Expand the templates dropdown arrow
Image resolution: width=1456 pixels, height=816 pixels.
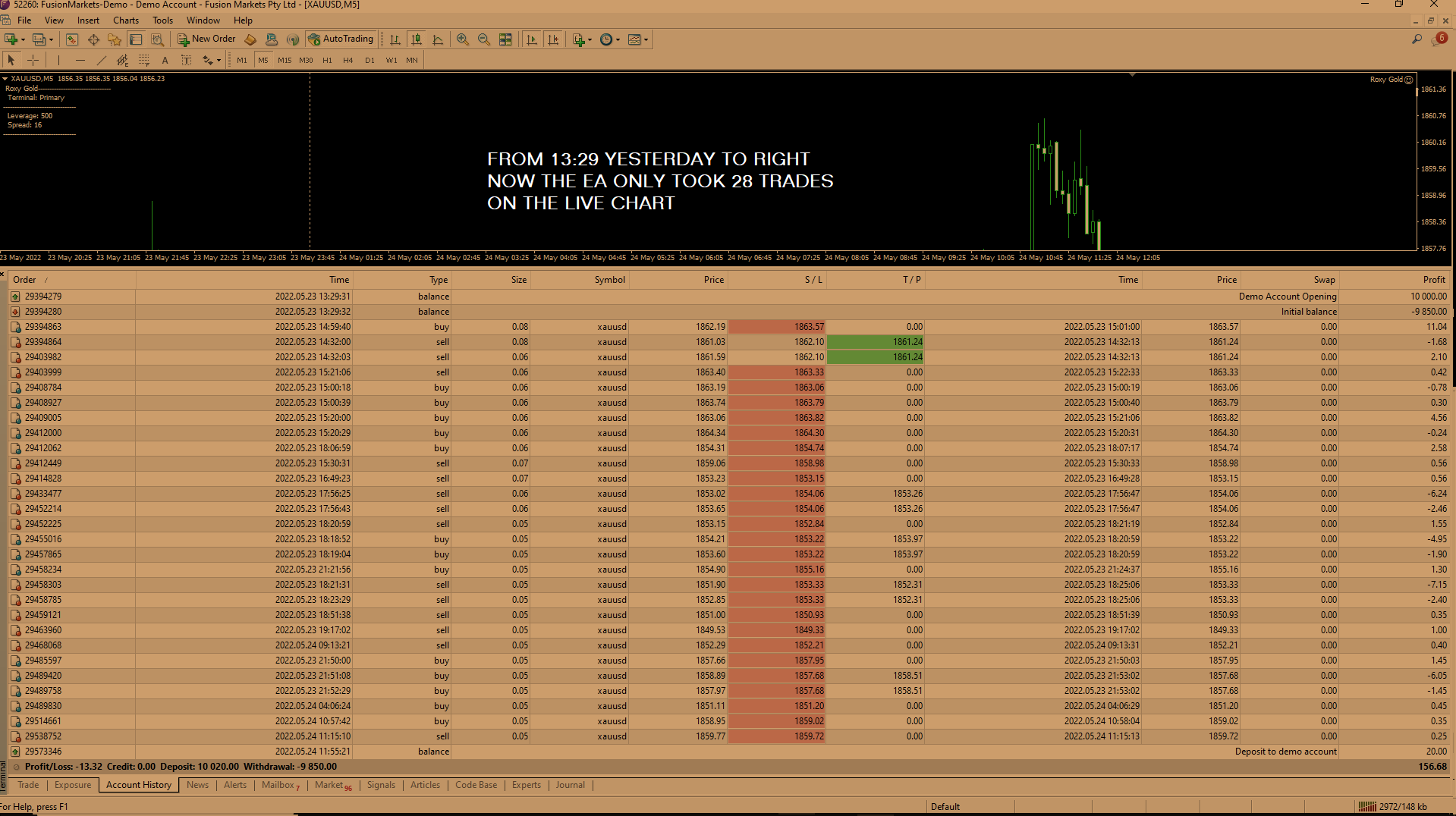pyautogui.click(x=646, y=40)
